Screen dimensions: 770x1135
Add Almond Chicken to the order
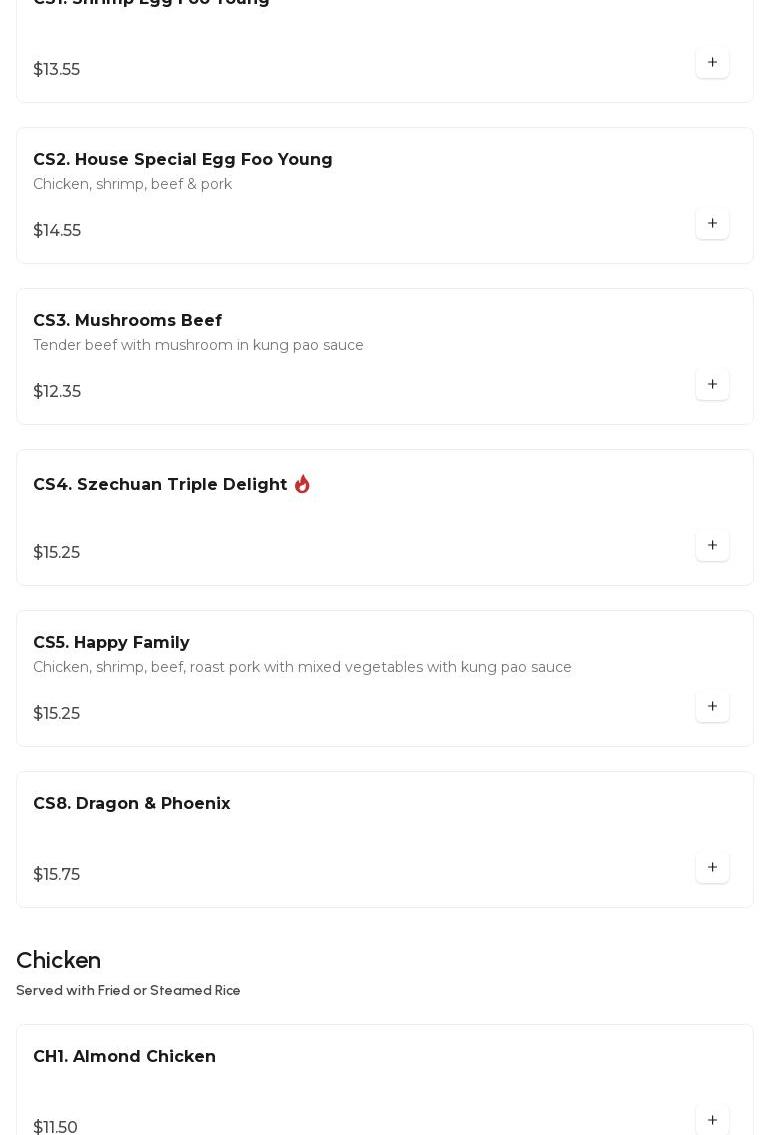coord(712,1120)
